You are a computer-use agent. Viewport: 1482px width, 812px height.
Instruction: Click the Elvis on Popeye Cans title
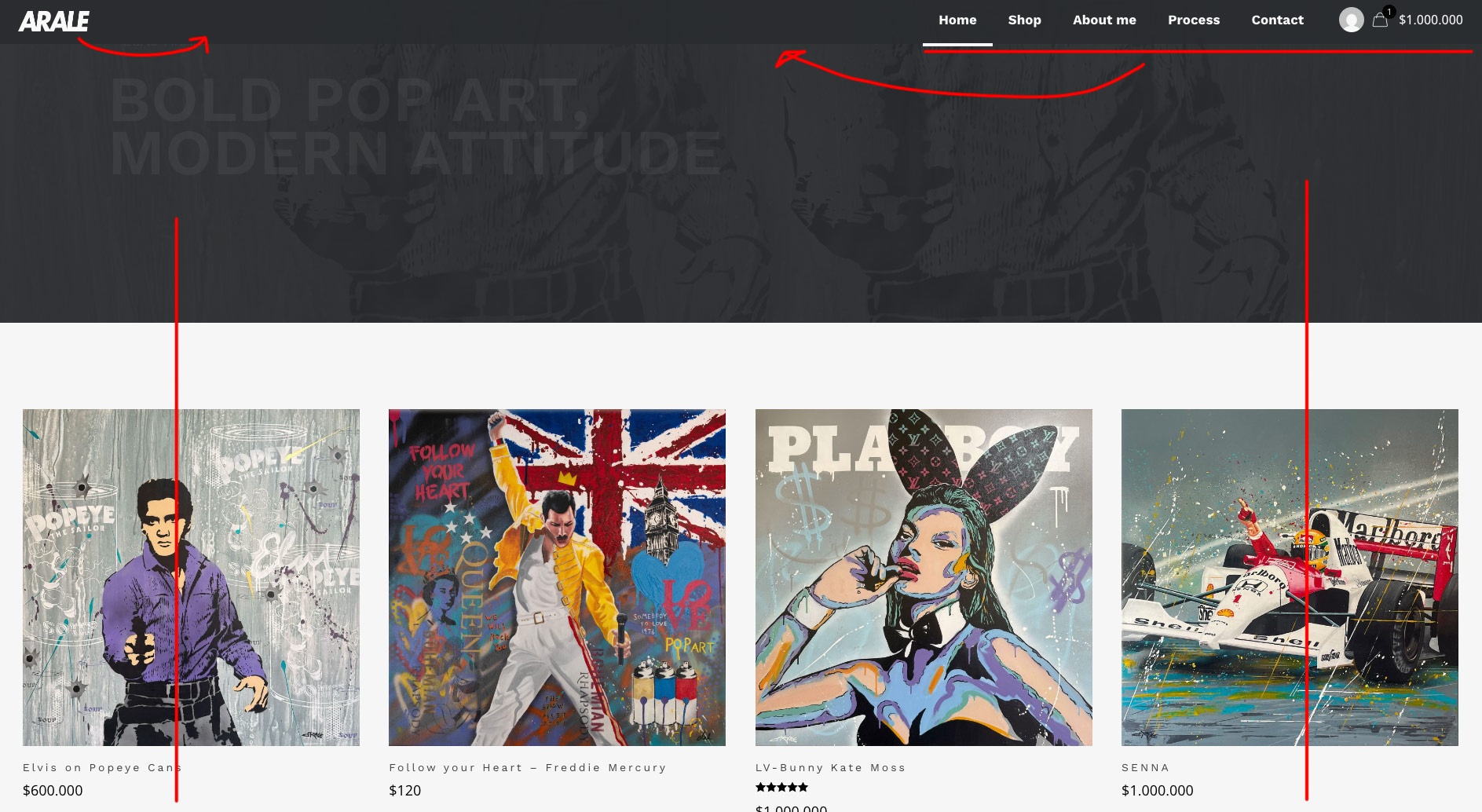[102, 768]
